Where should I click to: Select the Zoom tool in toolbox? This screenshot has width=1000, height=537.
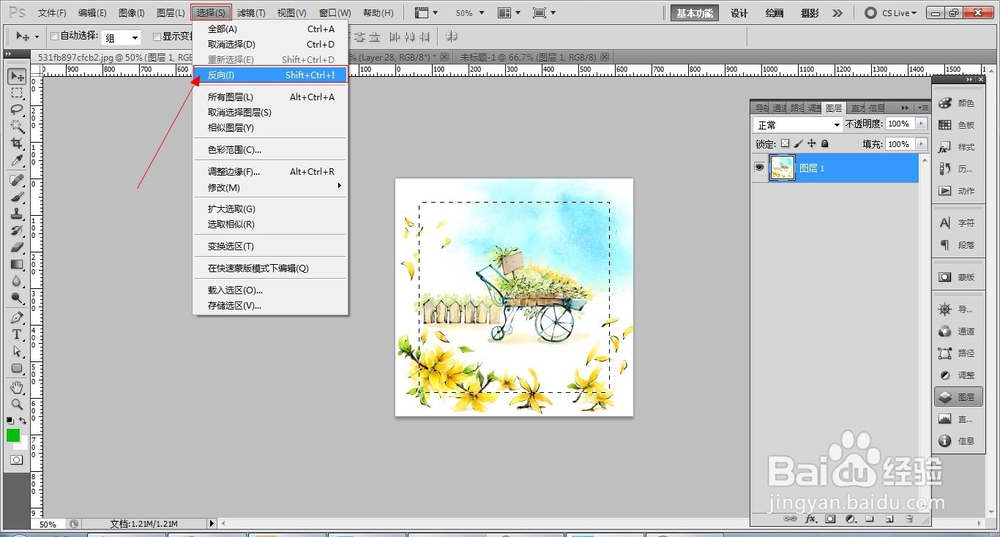tap(17, 404)
